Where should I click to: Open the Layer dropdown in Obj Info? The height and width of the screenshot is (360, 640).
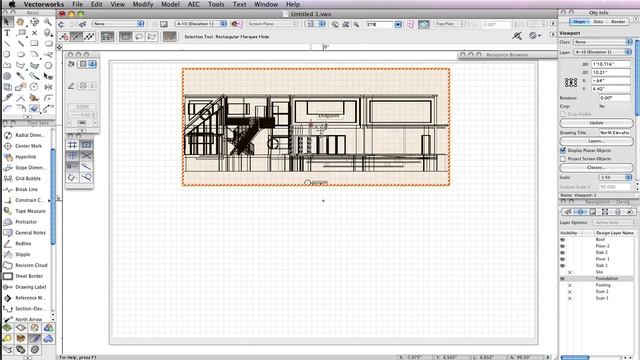pos(602,52)
